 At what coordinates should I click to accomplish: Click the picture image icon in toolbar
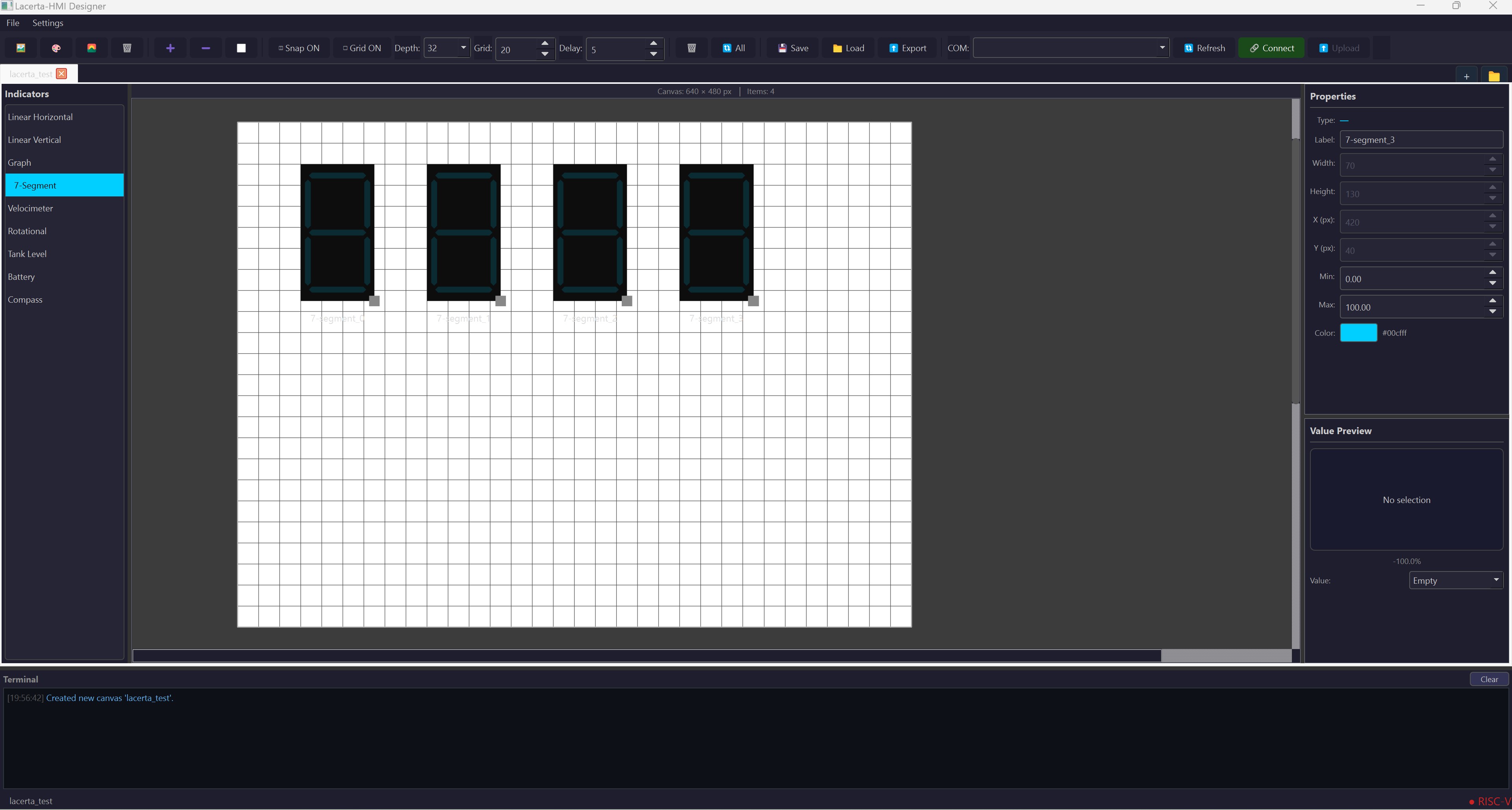(x=20, y=48)
